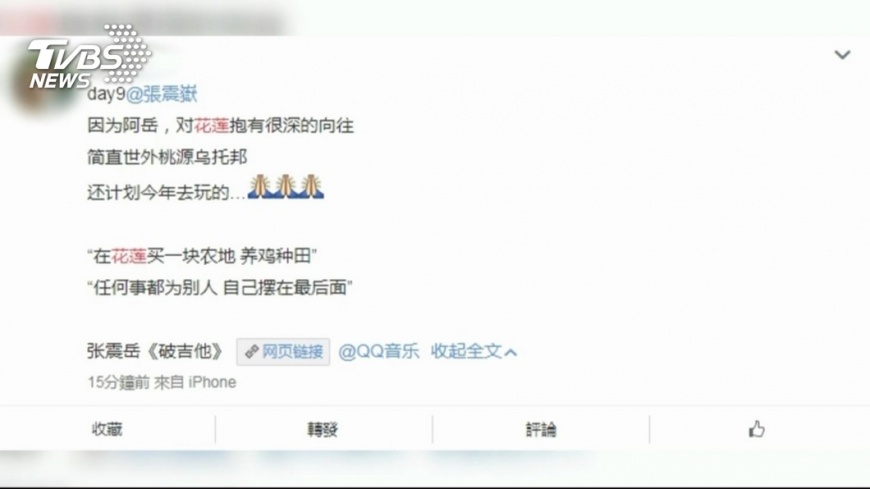This screenshot has height=489, width=870.
Task: Click the collapse arrow beside 收起全文
Action: tap(511, 352)
